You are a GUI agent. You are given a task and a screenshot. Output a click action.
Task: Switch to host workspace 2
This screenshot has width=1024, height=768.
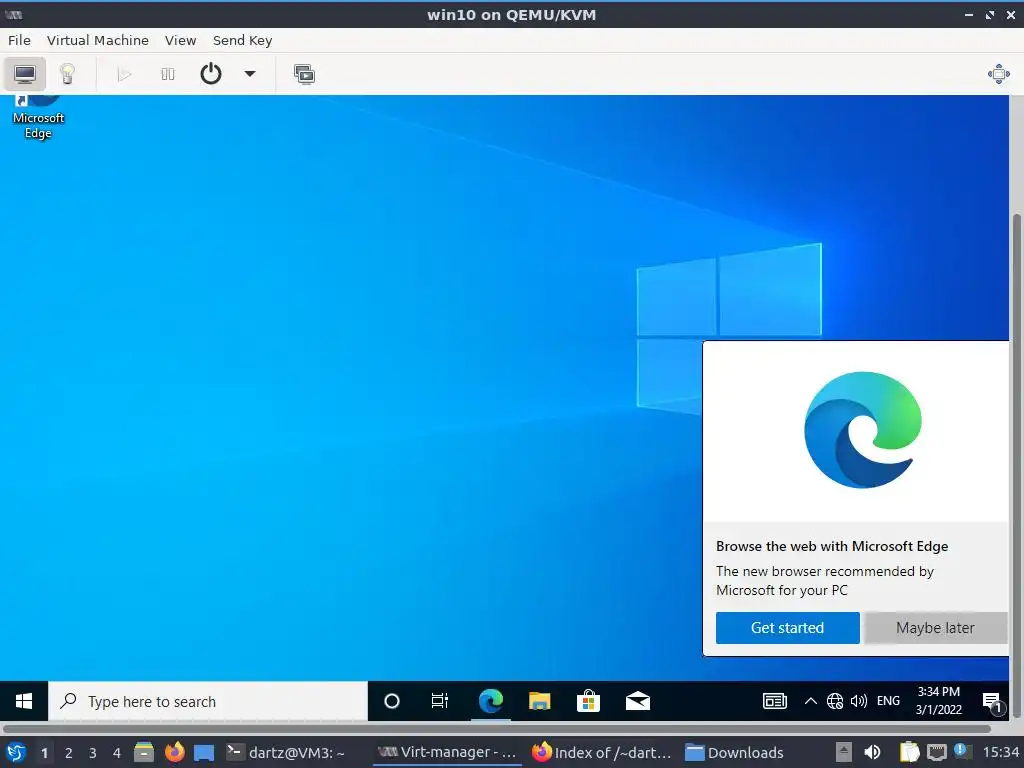click(69, 753)
